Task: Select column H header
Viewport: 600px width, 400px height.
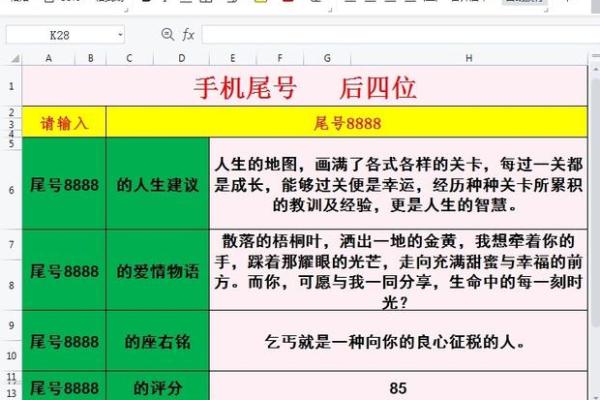Action: click(469, 58)
